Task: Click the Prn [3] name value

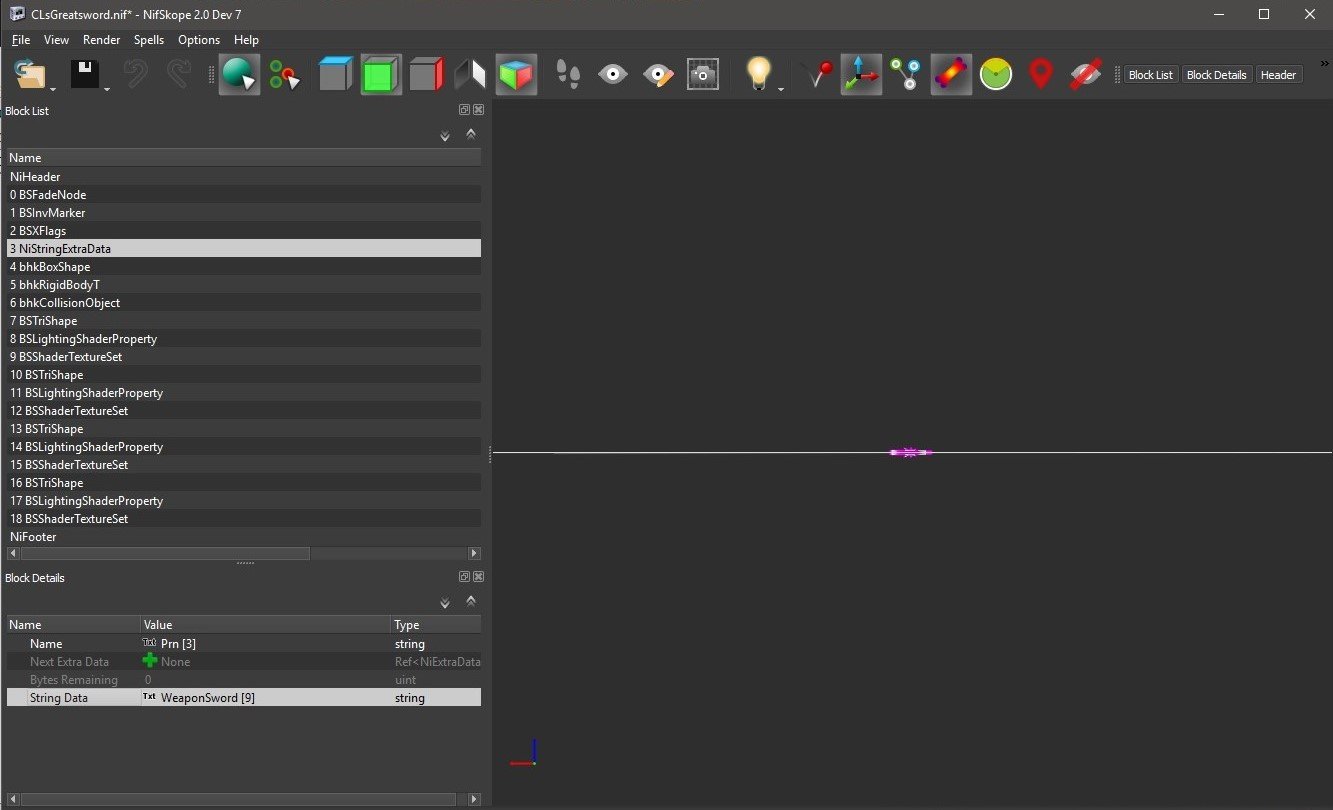Action: (178, 644)
